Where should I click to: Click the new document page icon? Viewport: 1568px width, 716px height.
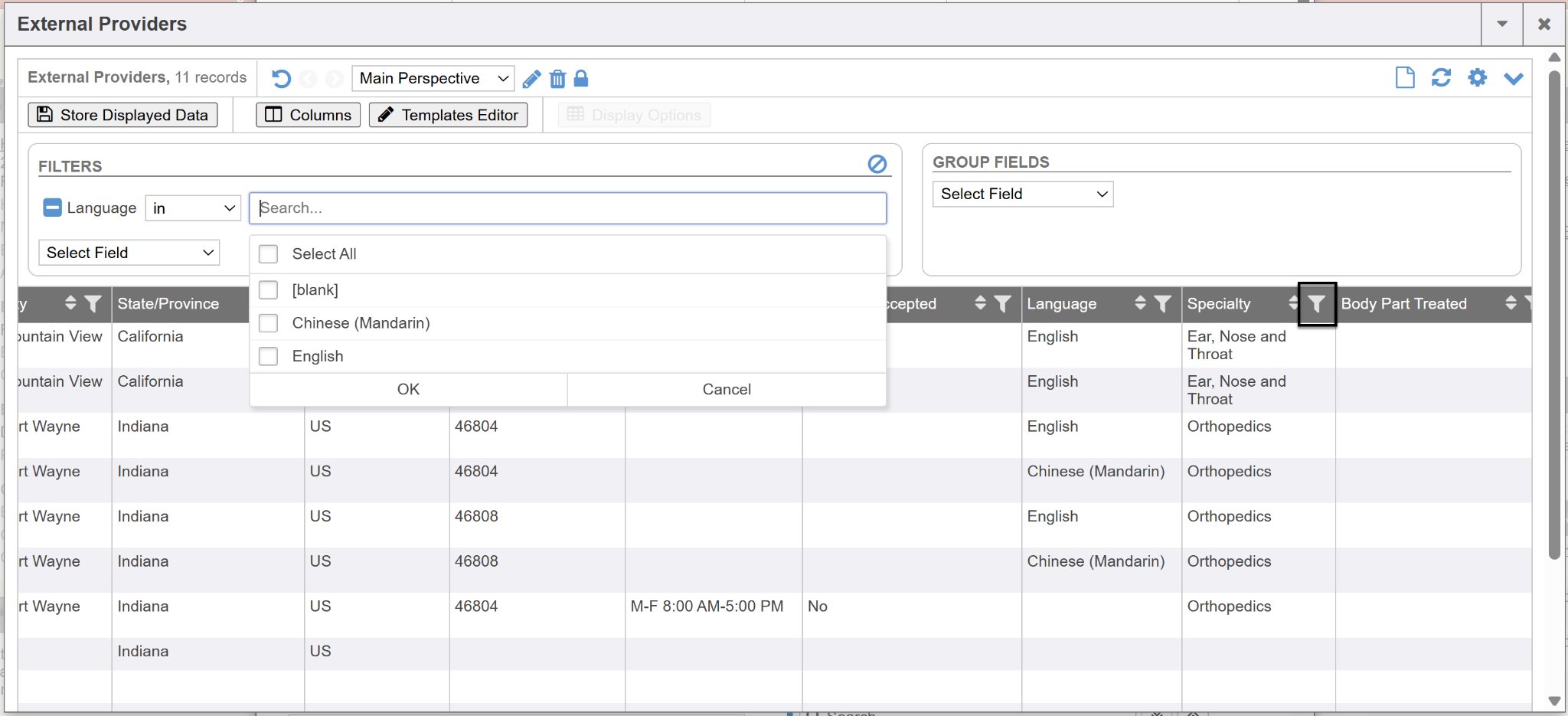(1404, 78)
